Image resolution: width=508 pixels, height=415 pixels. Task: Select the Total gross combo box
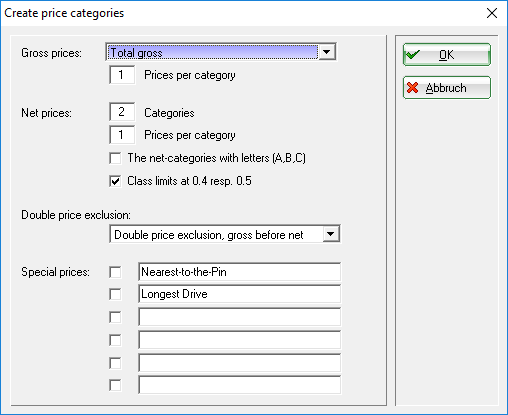click(221, 52)
